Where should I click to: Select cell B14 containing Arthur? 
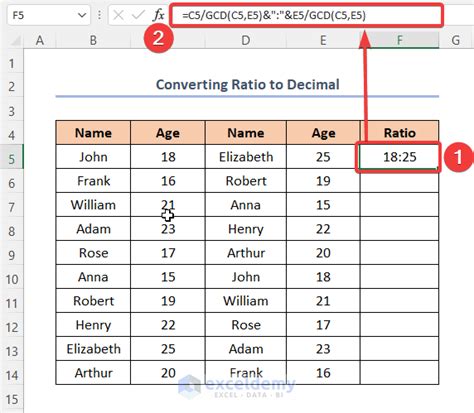[93, 373]
